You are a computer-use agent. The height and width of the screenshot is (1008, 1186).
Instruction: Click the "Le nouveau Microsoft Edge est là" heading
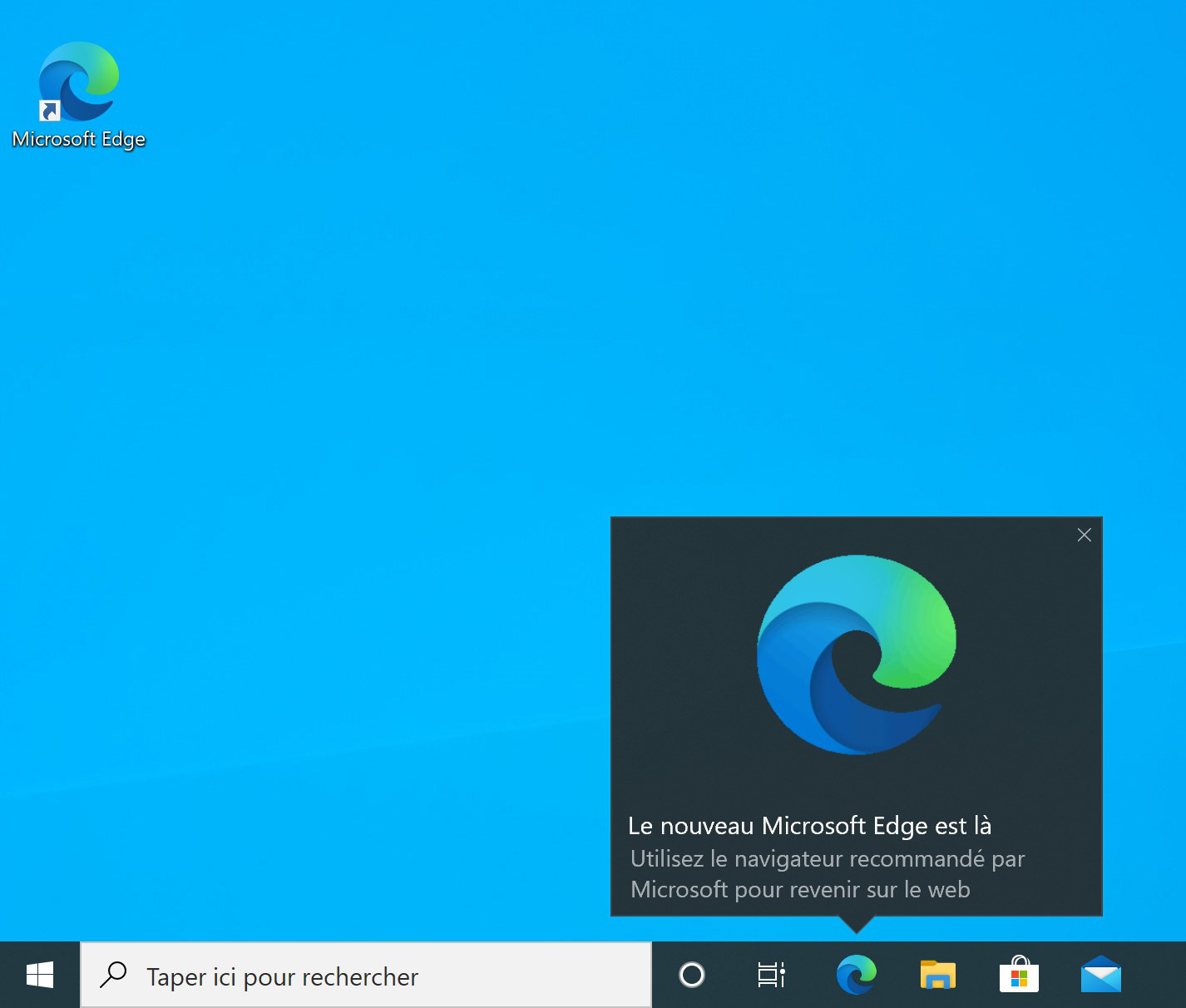pyautogui.click(x=810, y=826)
